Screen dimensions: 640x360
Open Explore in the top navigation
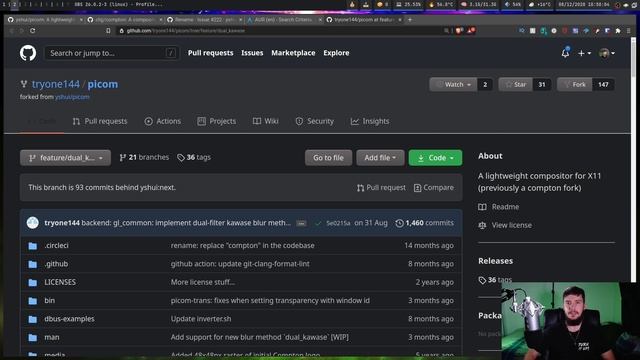pos(336,53)
